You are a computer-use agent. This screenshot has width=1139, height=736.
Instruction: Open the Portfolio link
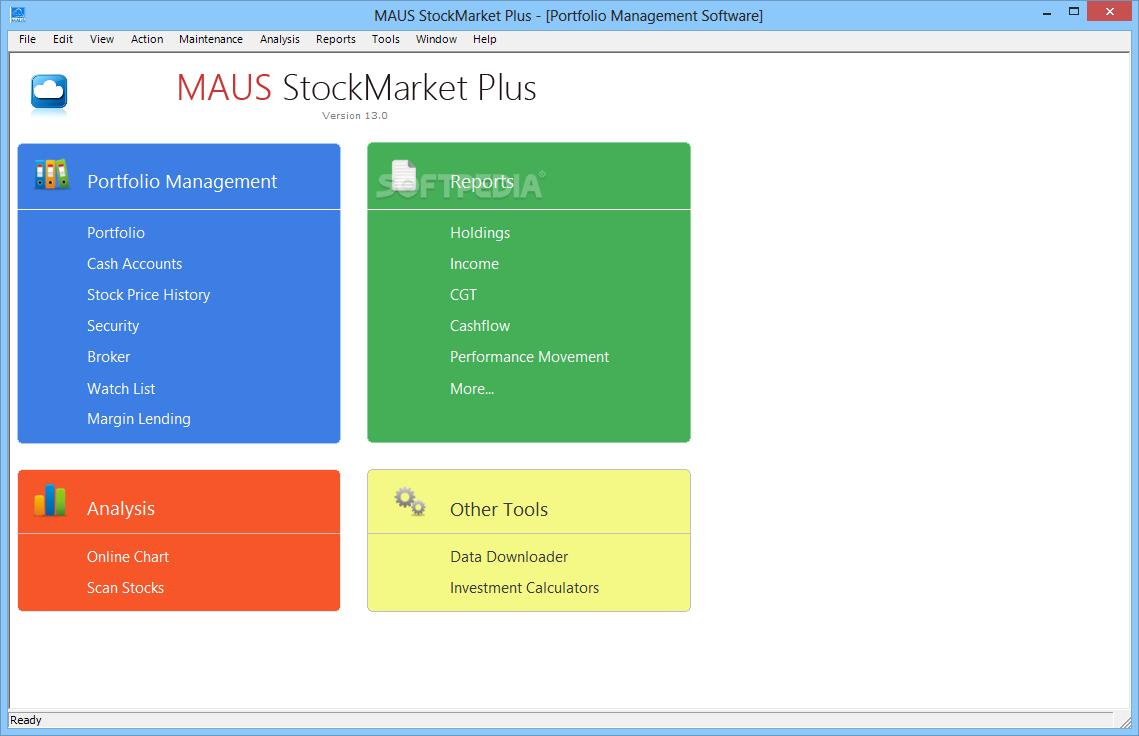pos(116,233)
